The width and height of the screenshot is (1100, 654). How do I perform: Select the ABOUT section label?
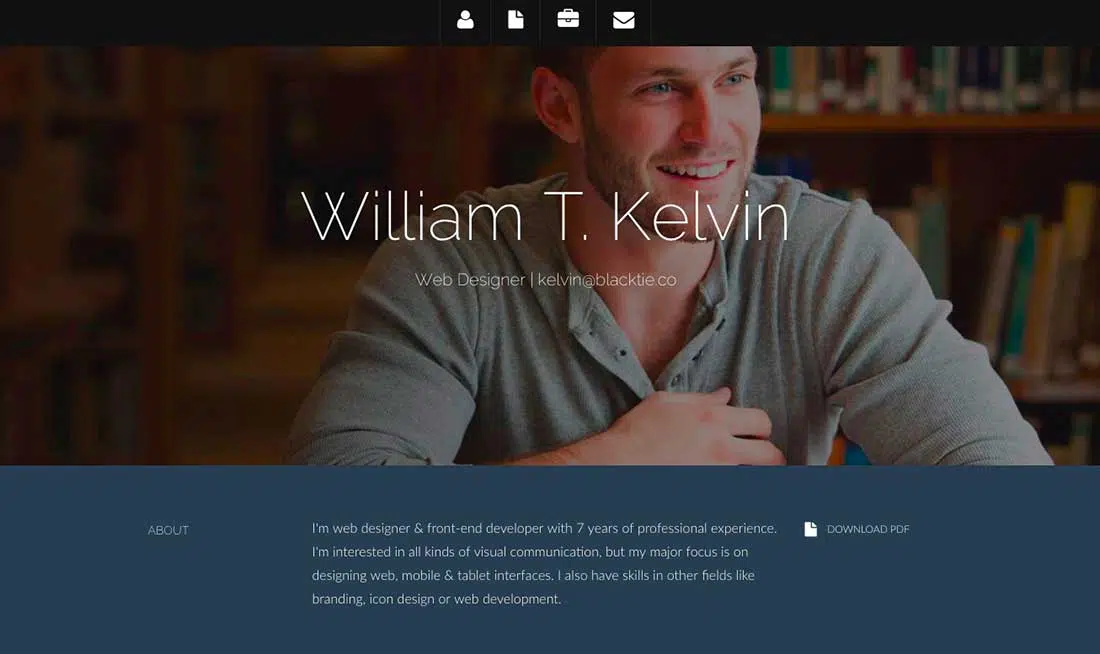click(x=168, y=530)
